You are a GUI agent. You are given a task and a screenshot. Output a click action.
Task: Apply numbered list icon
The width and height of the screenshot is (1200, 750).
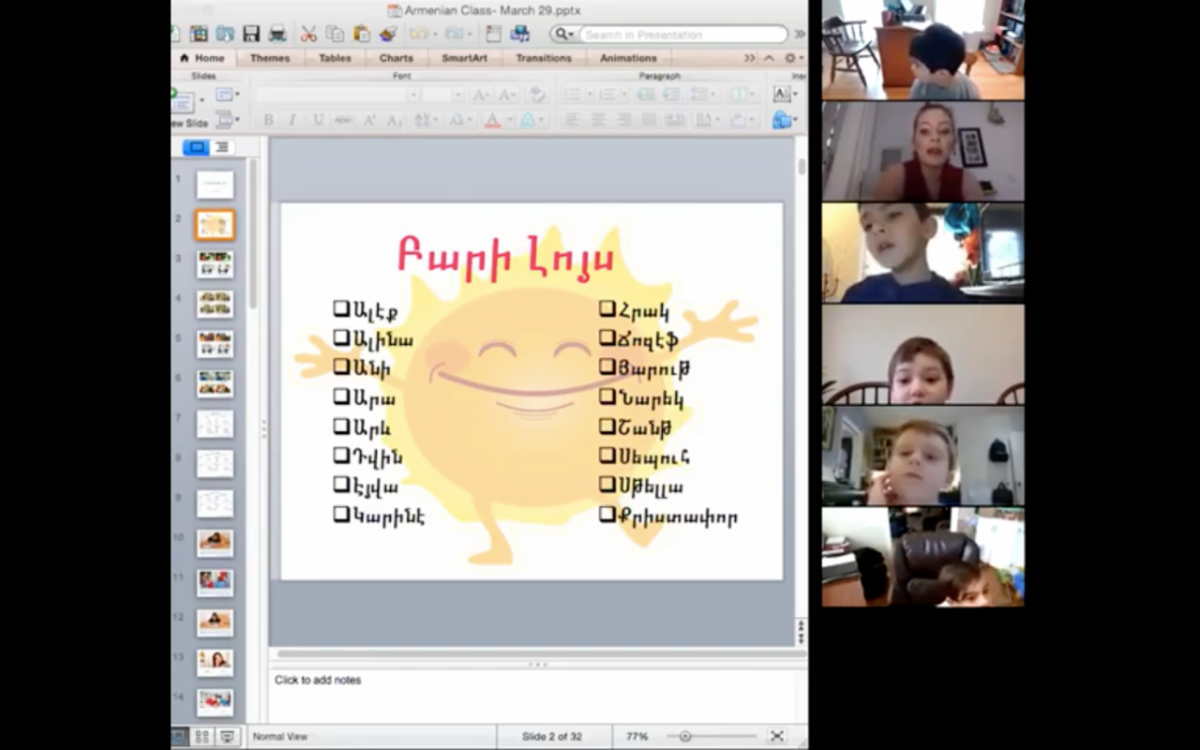[x=605, y=95]
